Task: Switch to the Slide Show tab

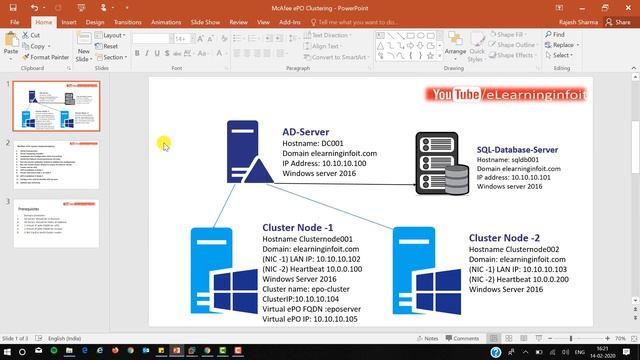Action: tap(205, 22)
